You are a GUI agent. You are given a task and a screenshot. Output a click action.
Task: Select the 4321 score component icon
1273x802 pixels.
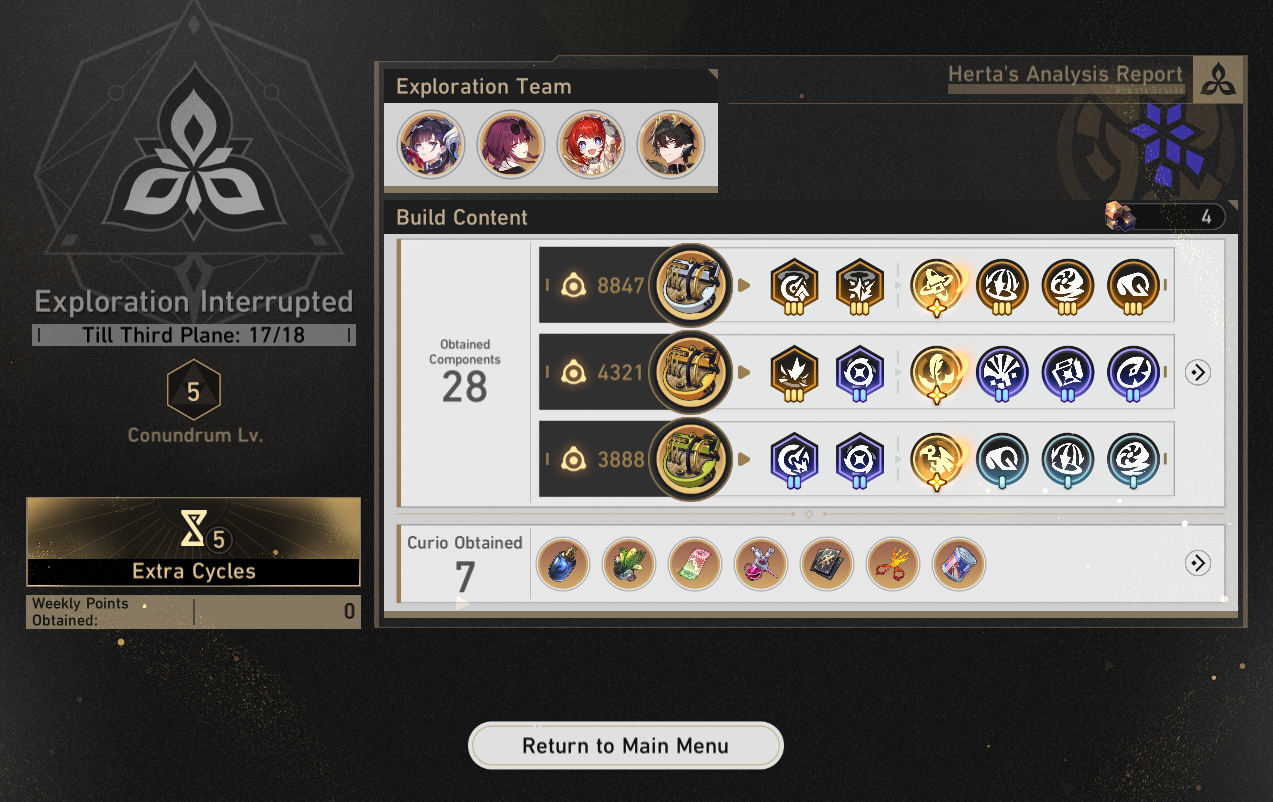[690, 373]
